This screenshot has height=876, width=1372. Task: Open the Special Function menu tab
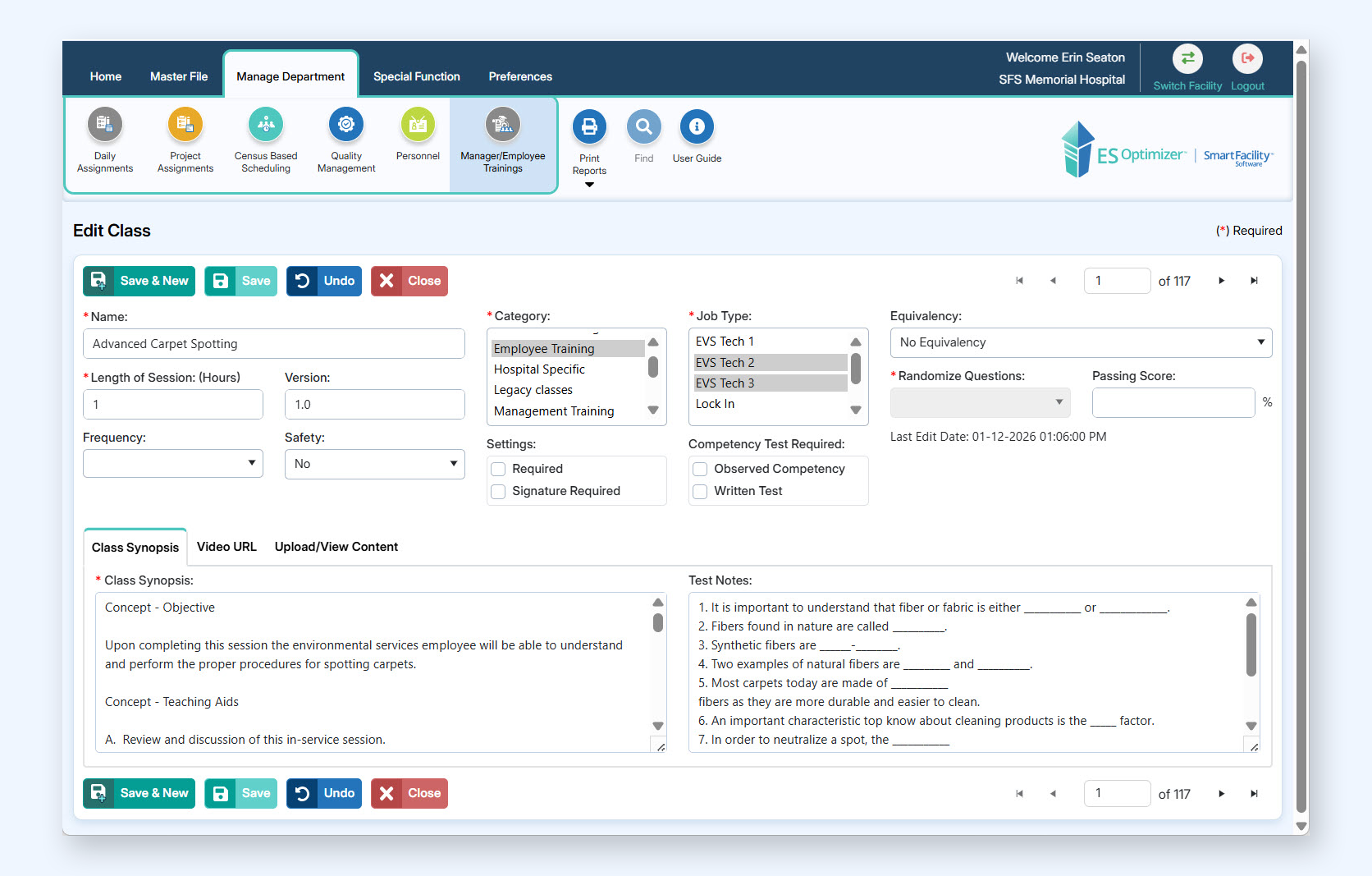416,76
